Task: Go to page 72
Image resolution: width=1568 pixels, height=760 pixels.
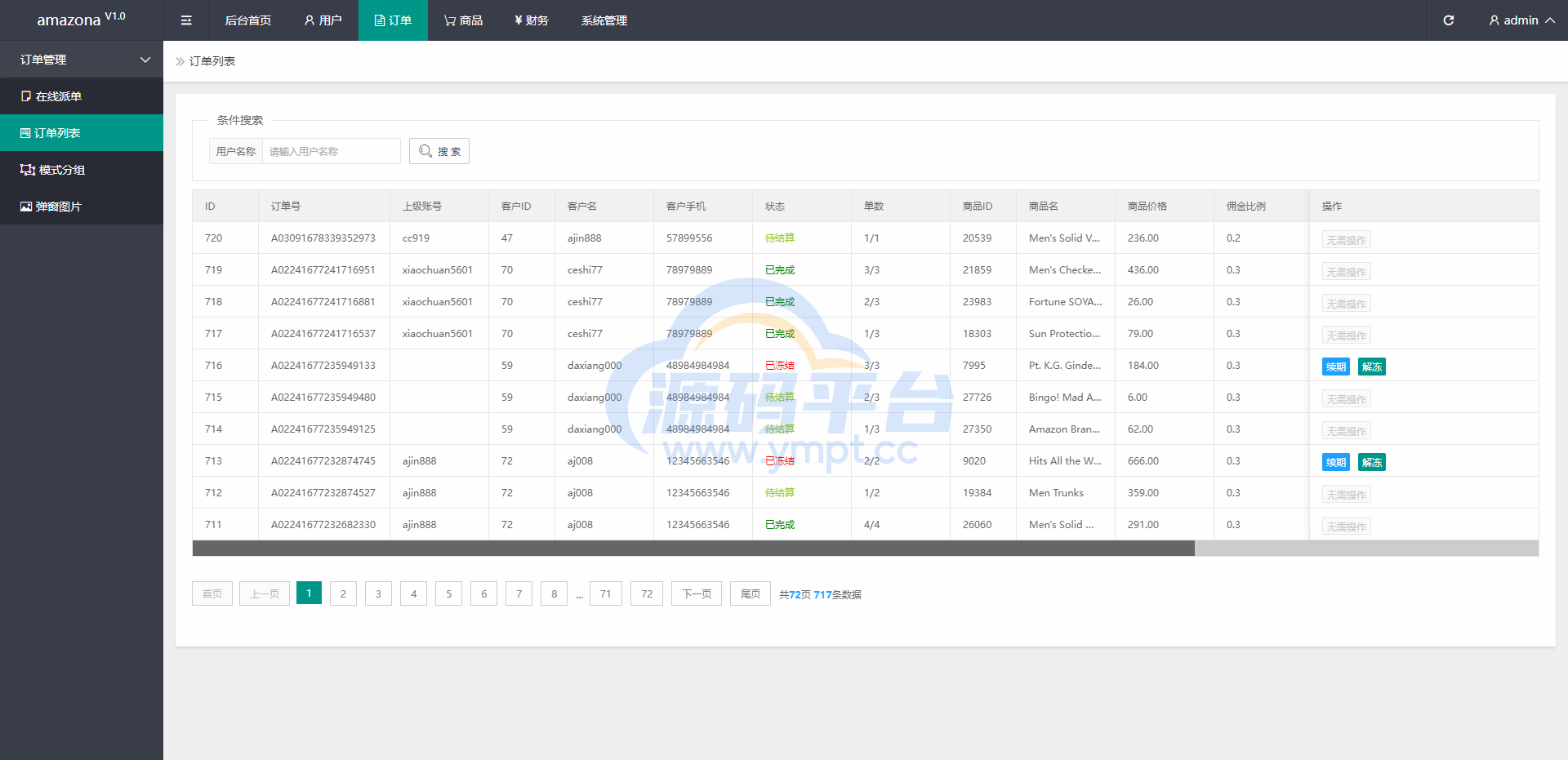Action: pyautogui.click(x=647, y=593)
